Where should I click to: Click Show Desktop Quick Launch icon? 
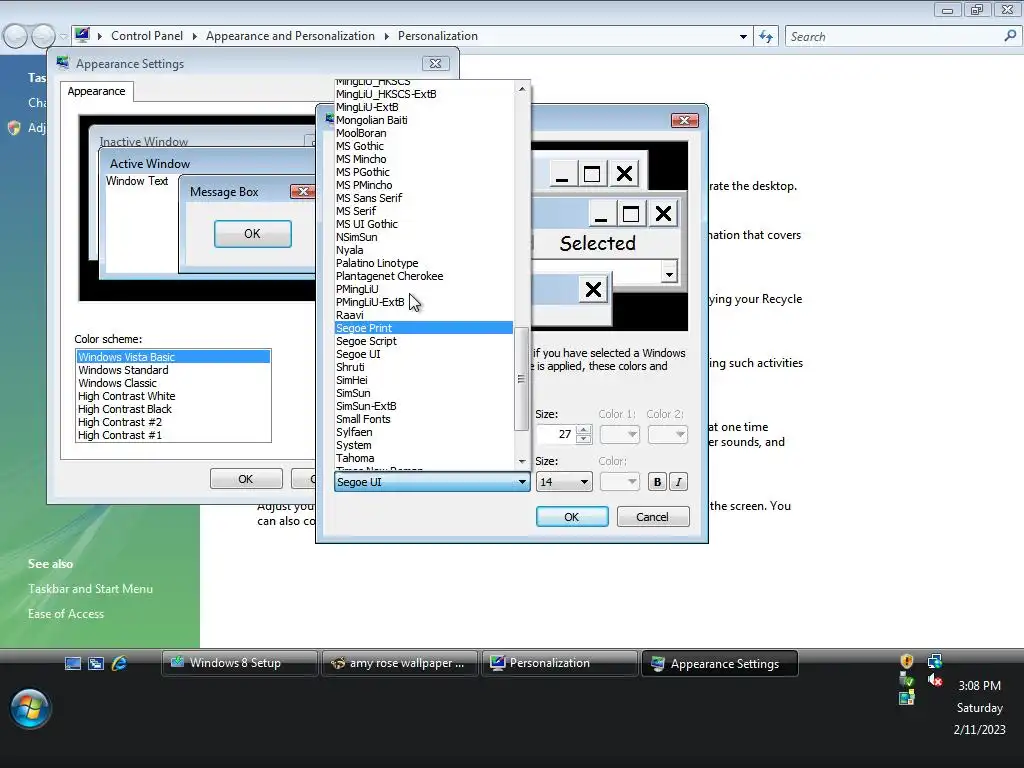[73, 664]
